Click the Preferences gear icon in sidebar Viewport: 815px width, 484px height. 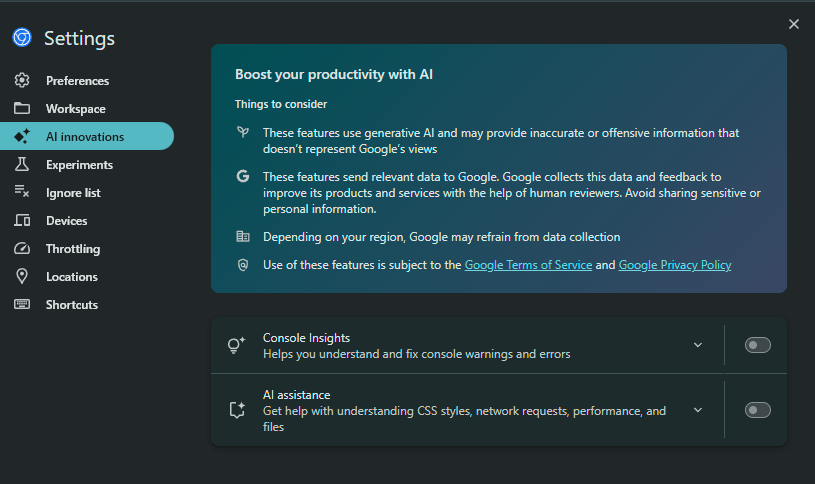point(22,81)
